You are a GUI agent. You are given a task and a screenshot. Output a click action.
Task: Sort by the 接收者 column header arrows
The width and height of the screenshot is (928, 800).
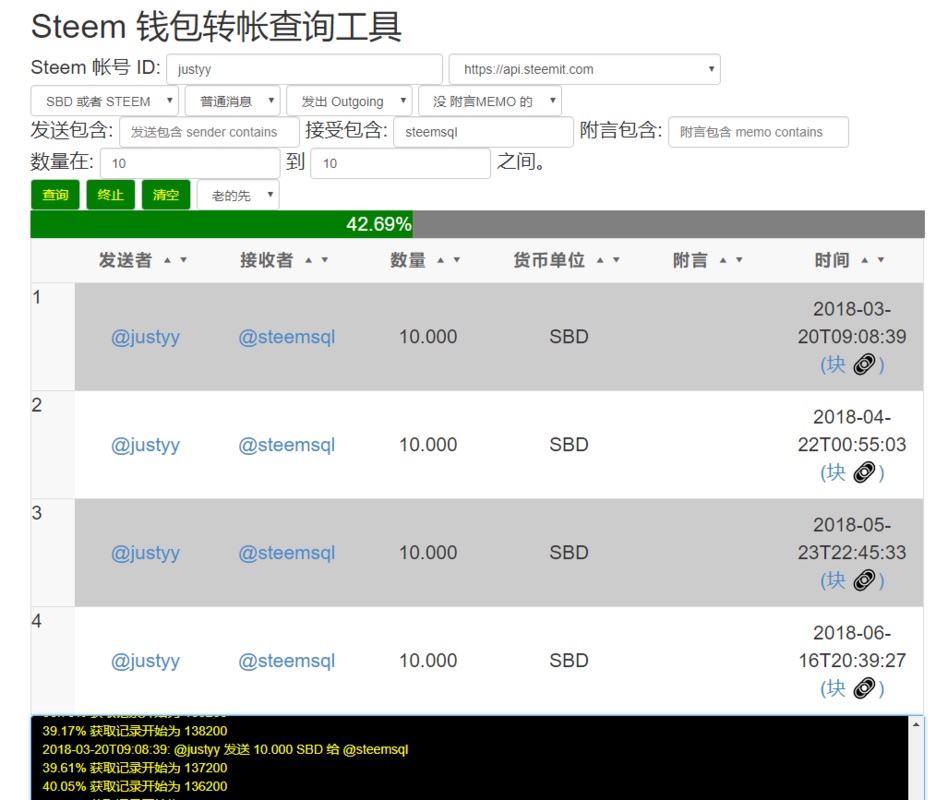point(316,261)
